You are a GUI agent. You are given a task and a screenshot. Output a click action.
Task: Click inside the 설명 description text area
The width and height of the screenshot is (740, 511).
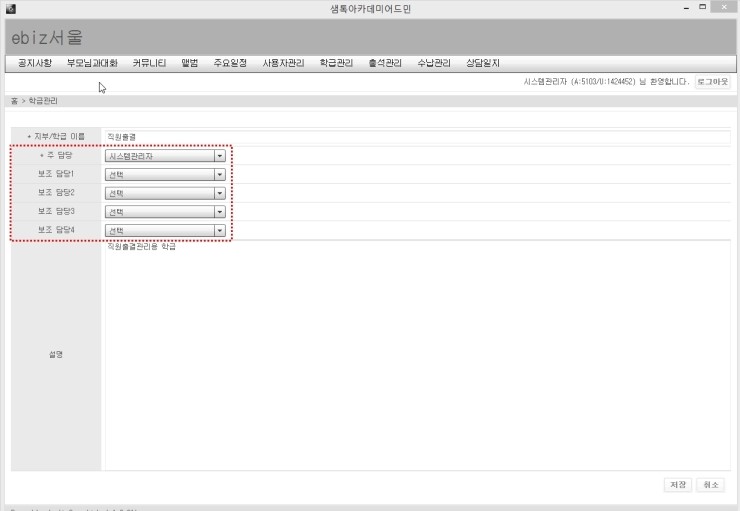point(416,355)
